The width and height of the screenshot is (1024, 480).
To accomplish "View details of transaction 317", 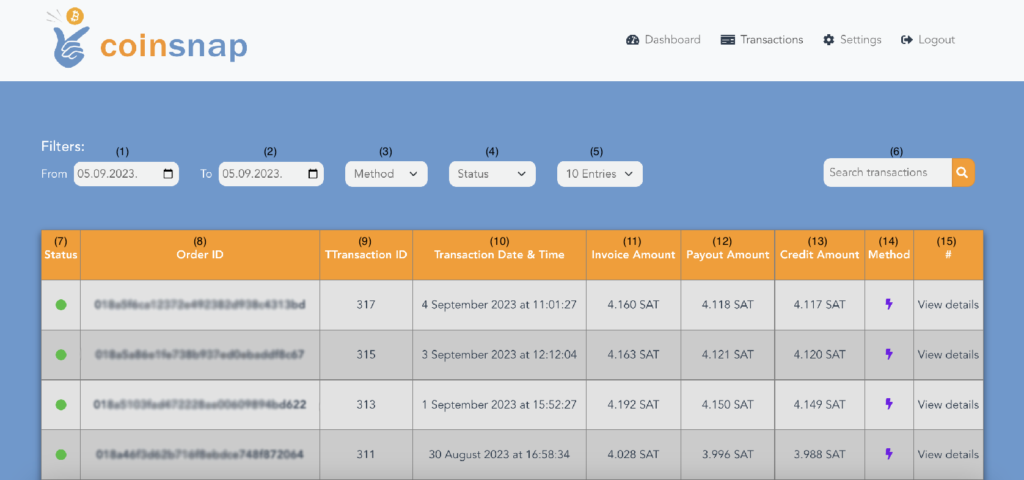I will tap(948, 304).
